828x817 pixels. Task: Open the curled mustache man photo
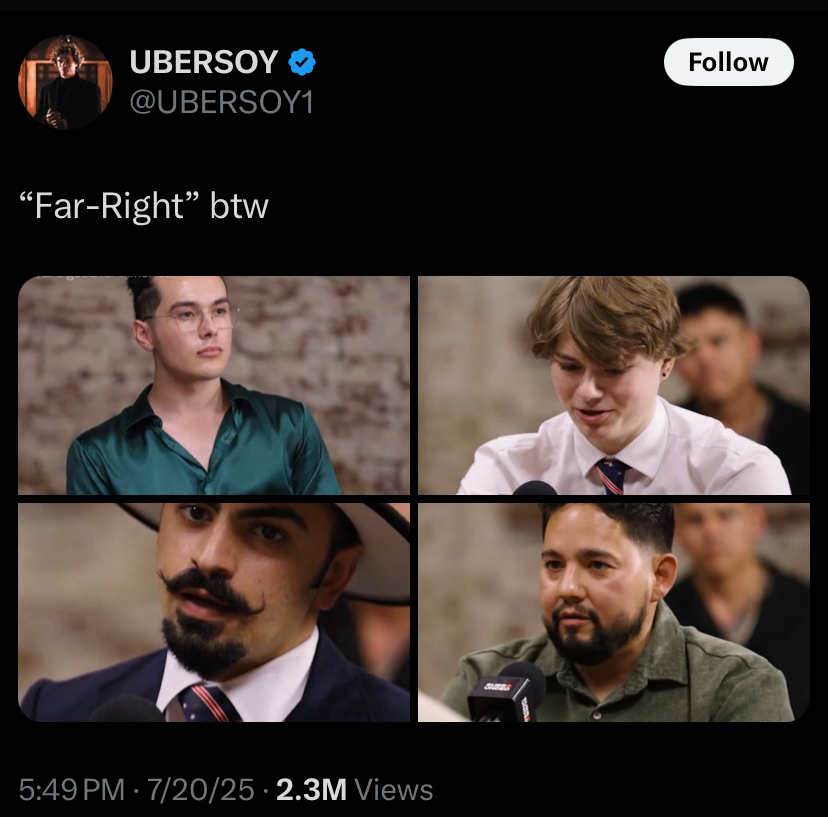coord(214,612)
